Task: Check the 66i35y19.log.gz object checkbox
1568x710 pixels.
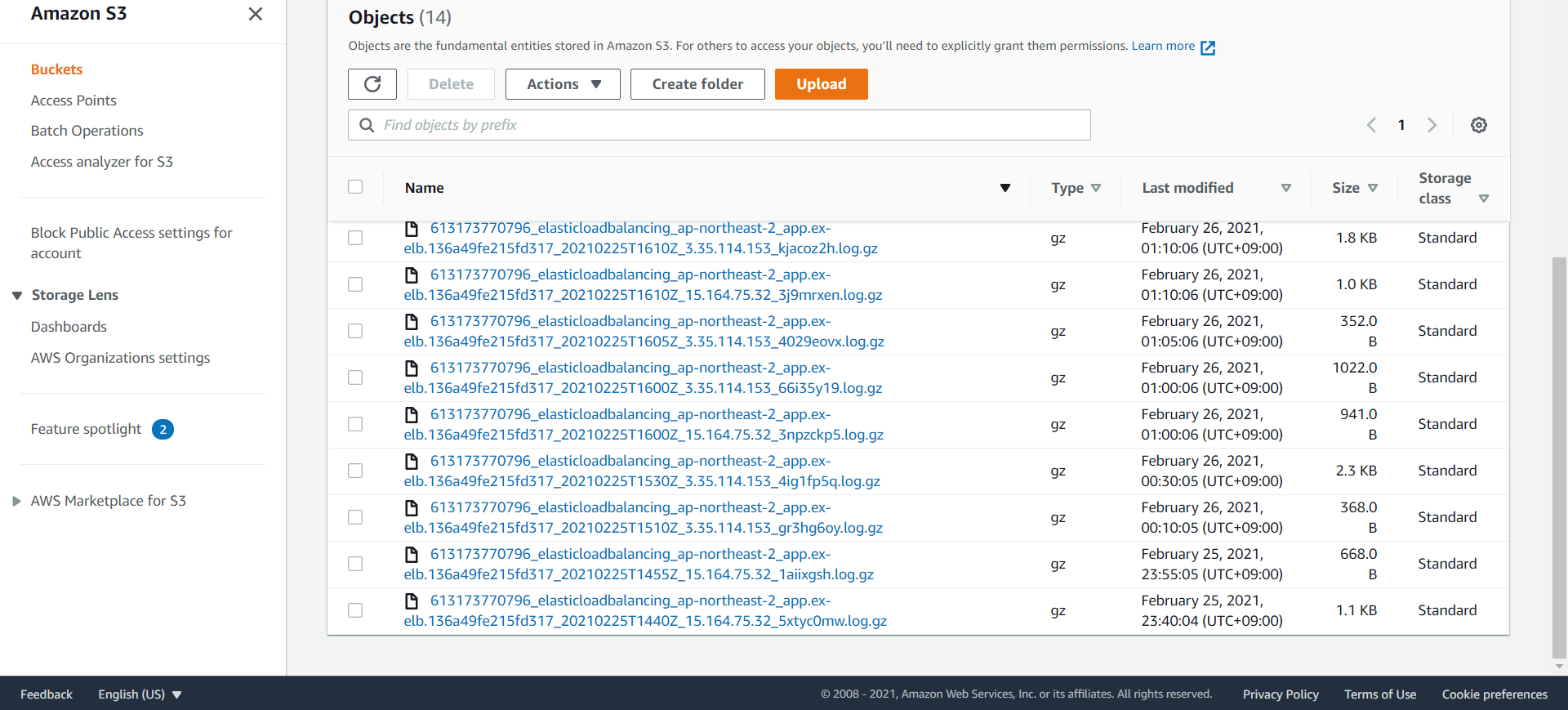Action: 355,377
